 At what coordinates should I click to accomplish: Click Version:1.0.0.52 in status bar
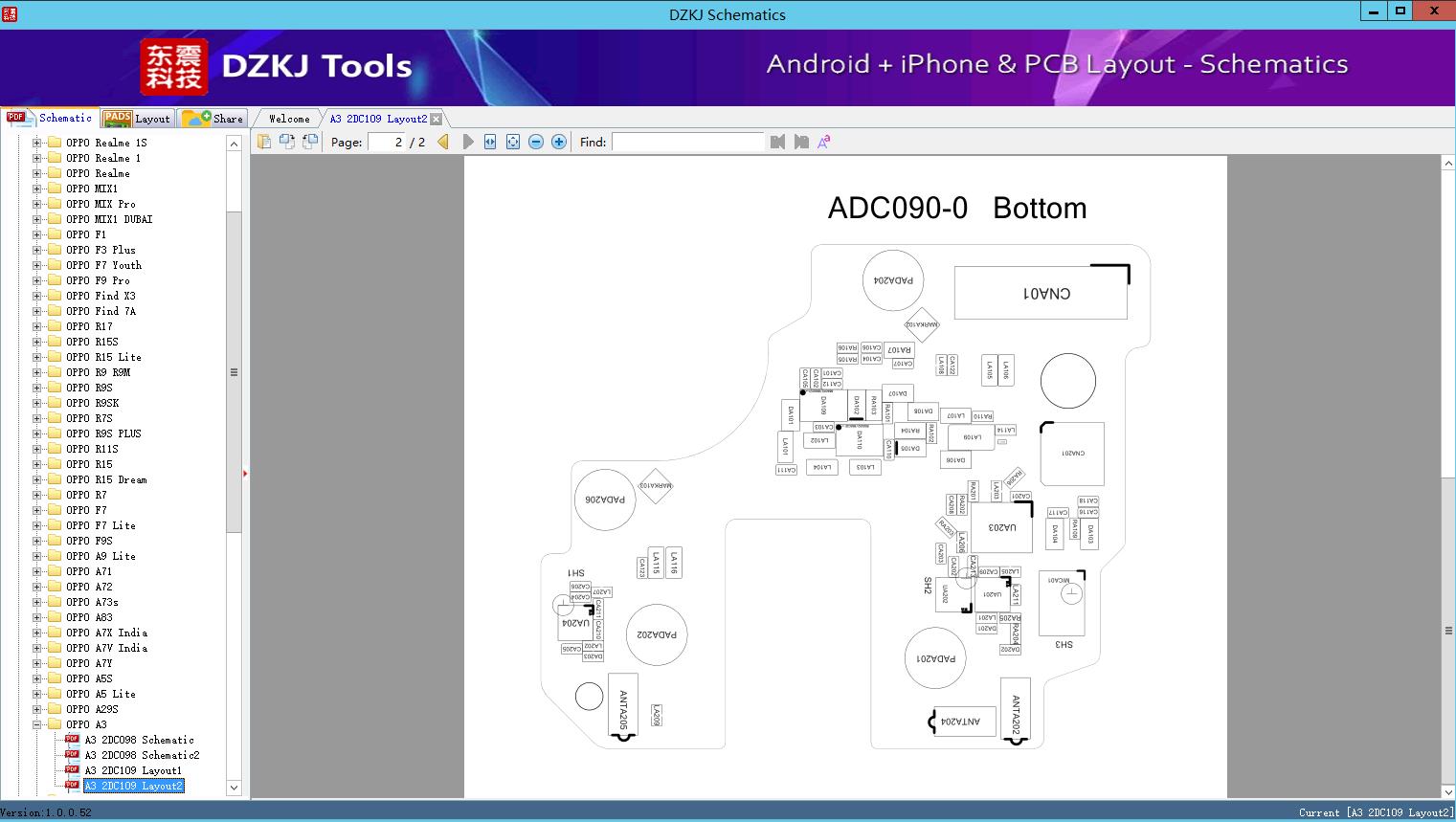click(46, 812)
